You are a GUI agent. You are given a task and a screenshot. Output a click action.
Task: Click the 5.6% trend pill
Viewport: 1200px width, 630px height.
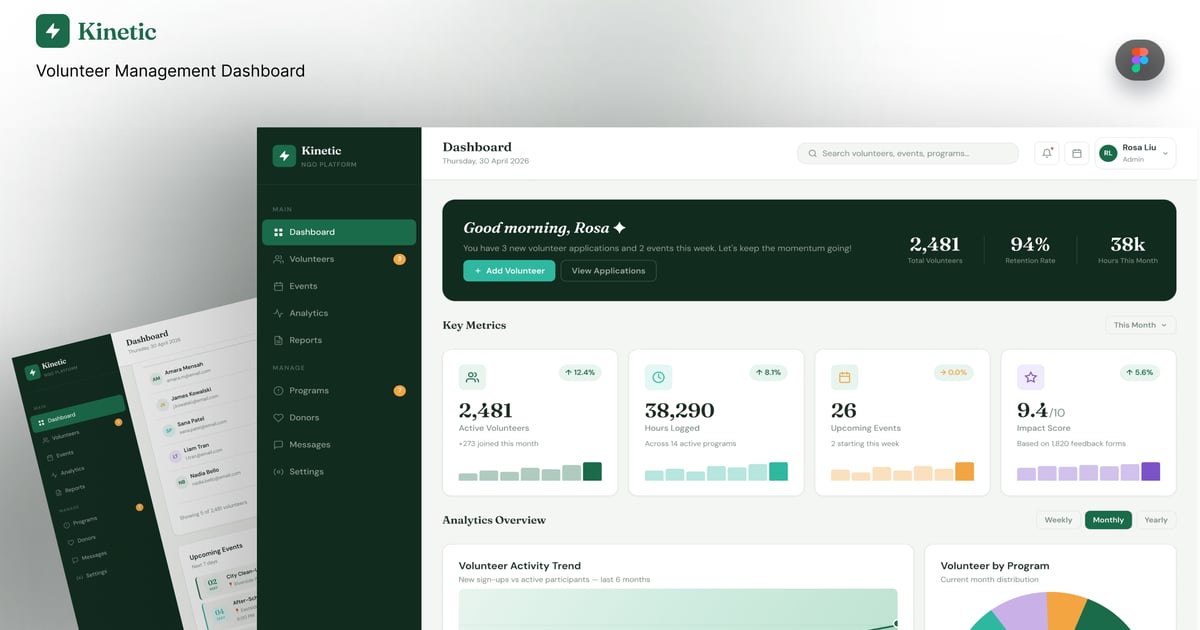click(1141, 372)
